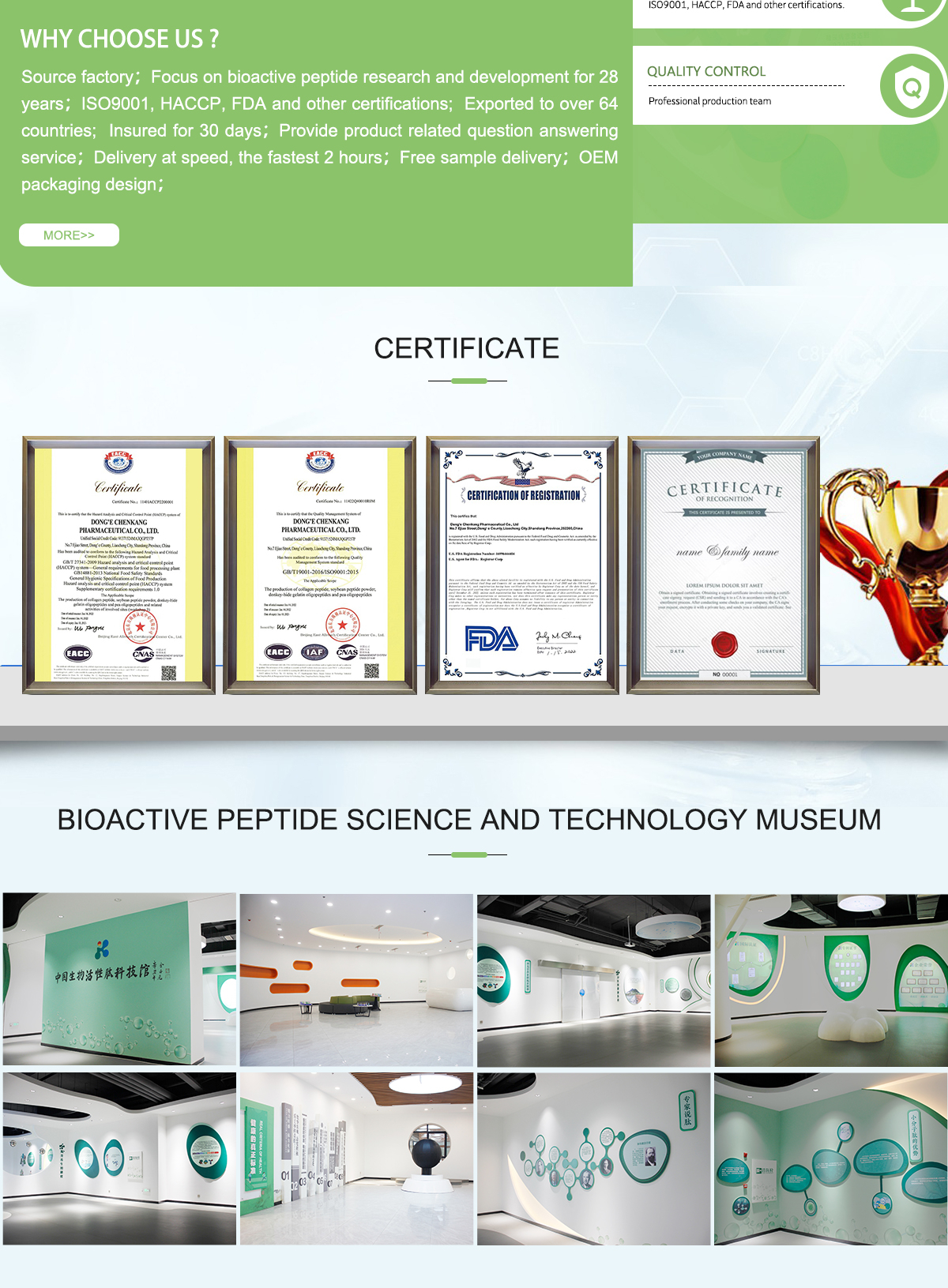Open museum photo with connected circle portraits
Viewport: 948px width, 1288px height.
593,1158
